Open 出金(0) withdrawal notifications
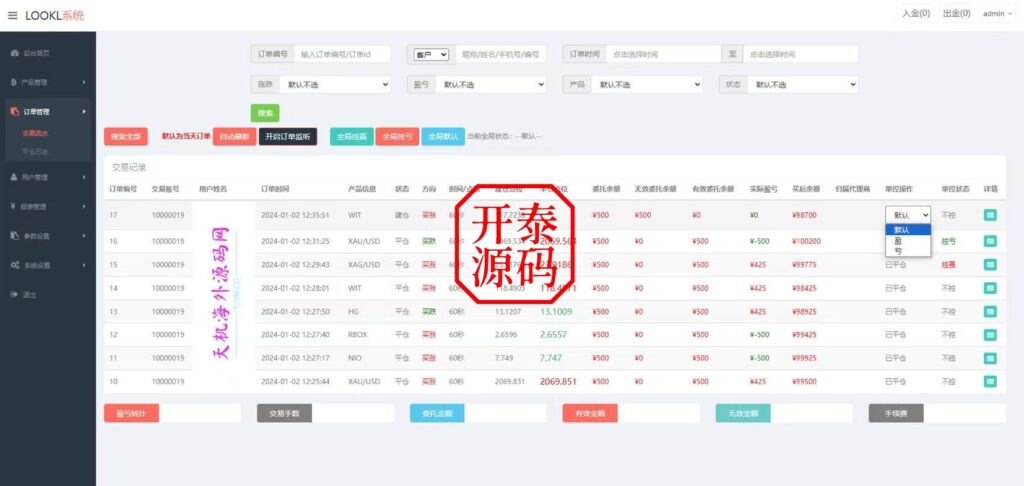The height and width of the screenshot is (486, 1024). pos(957,13)
